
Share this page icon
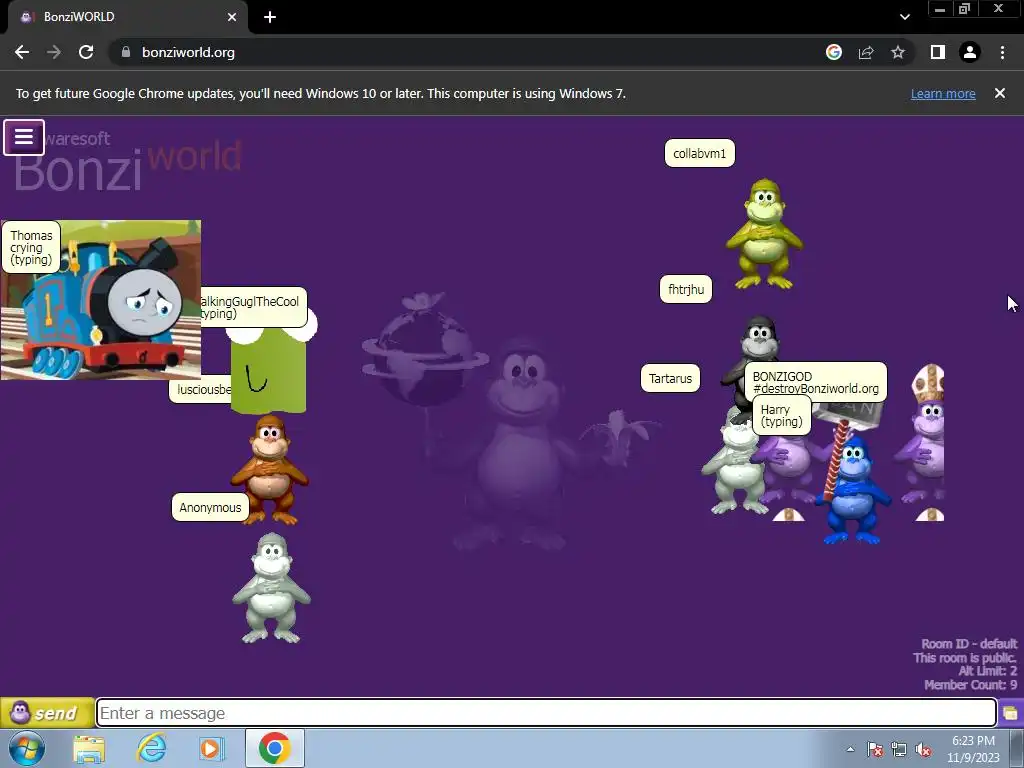click(x=866, y=52)
